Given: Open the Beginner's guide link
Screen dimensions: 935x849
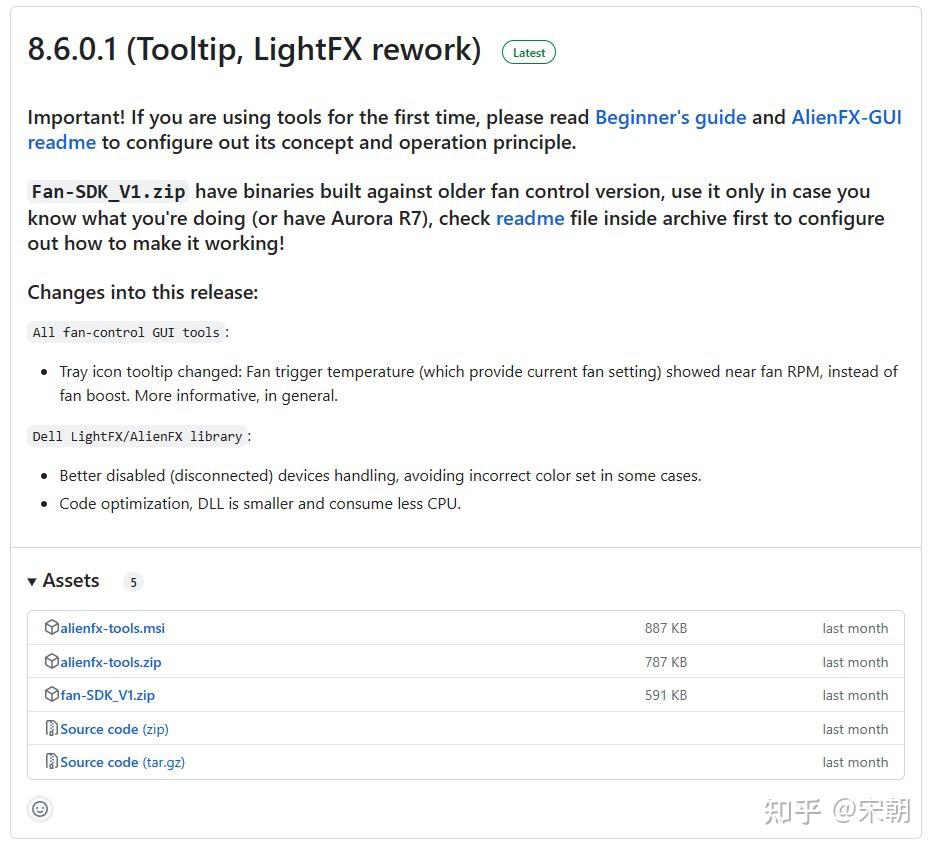Looking at the screenshot, I should pos(670,117).
